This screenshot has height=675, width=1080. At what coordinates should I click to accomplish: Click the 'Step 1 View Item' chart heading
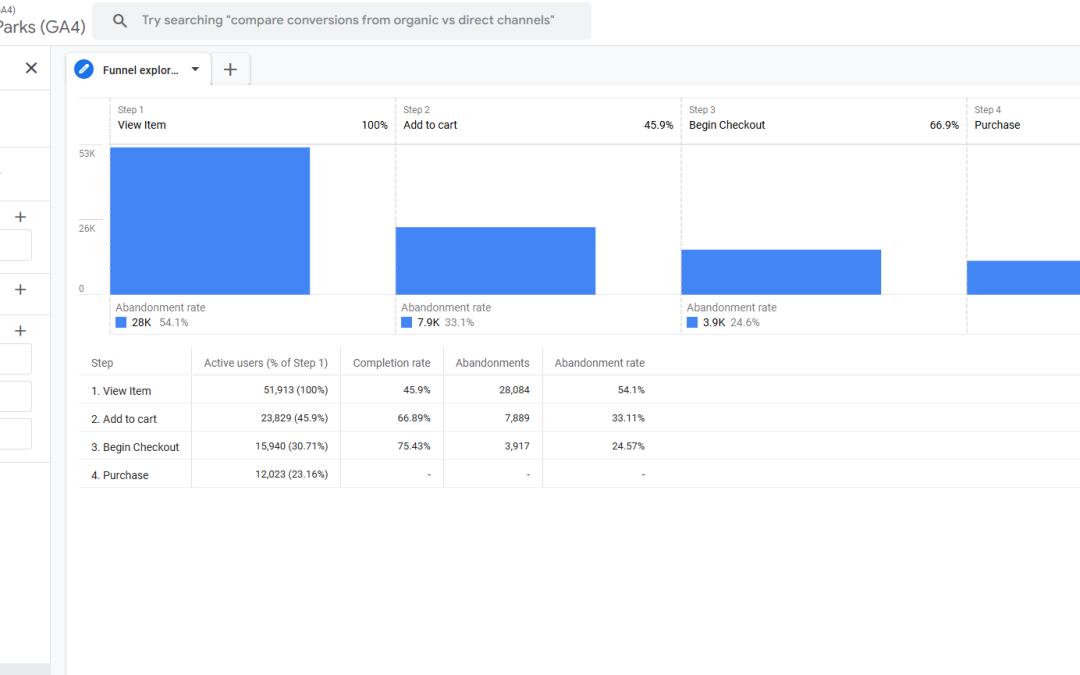pyautogui.click(x=142, y=118)
